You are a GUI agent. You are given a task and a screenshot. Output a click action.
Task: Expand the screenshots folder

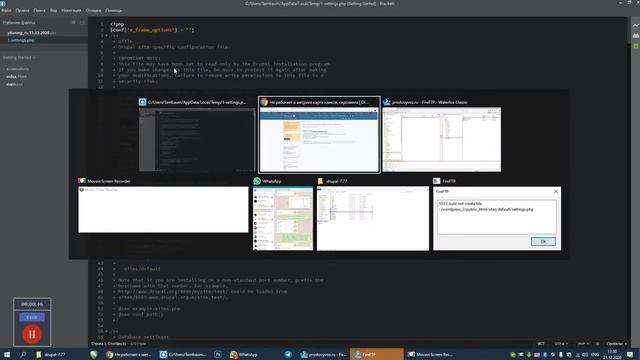tap(16, 69)
